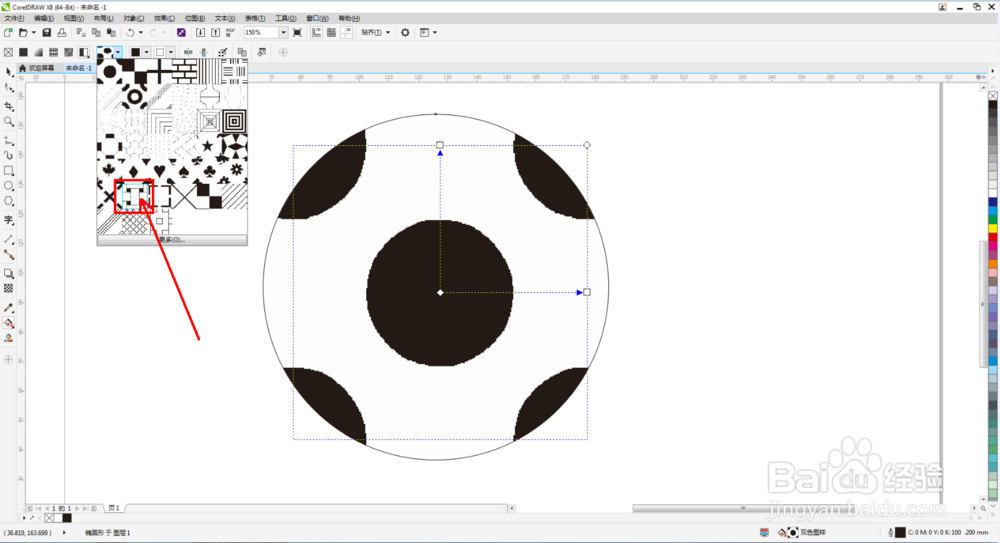Screen dimensions: 1000x543
Task: Select the Polygon tool
Action: 9,201
